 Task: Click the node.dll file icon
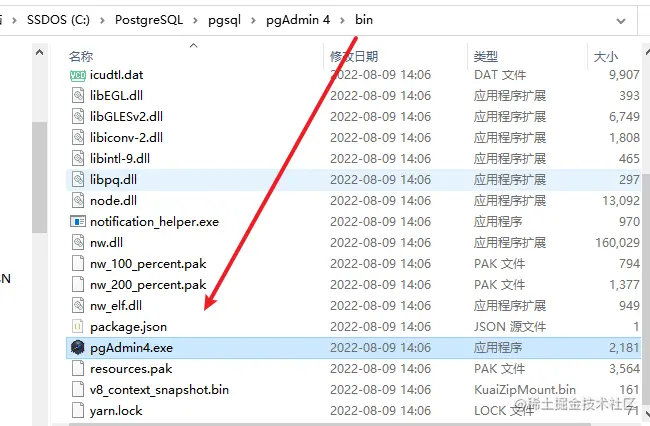tap(78, 201)
